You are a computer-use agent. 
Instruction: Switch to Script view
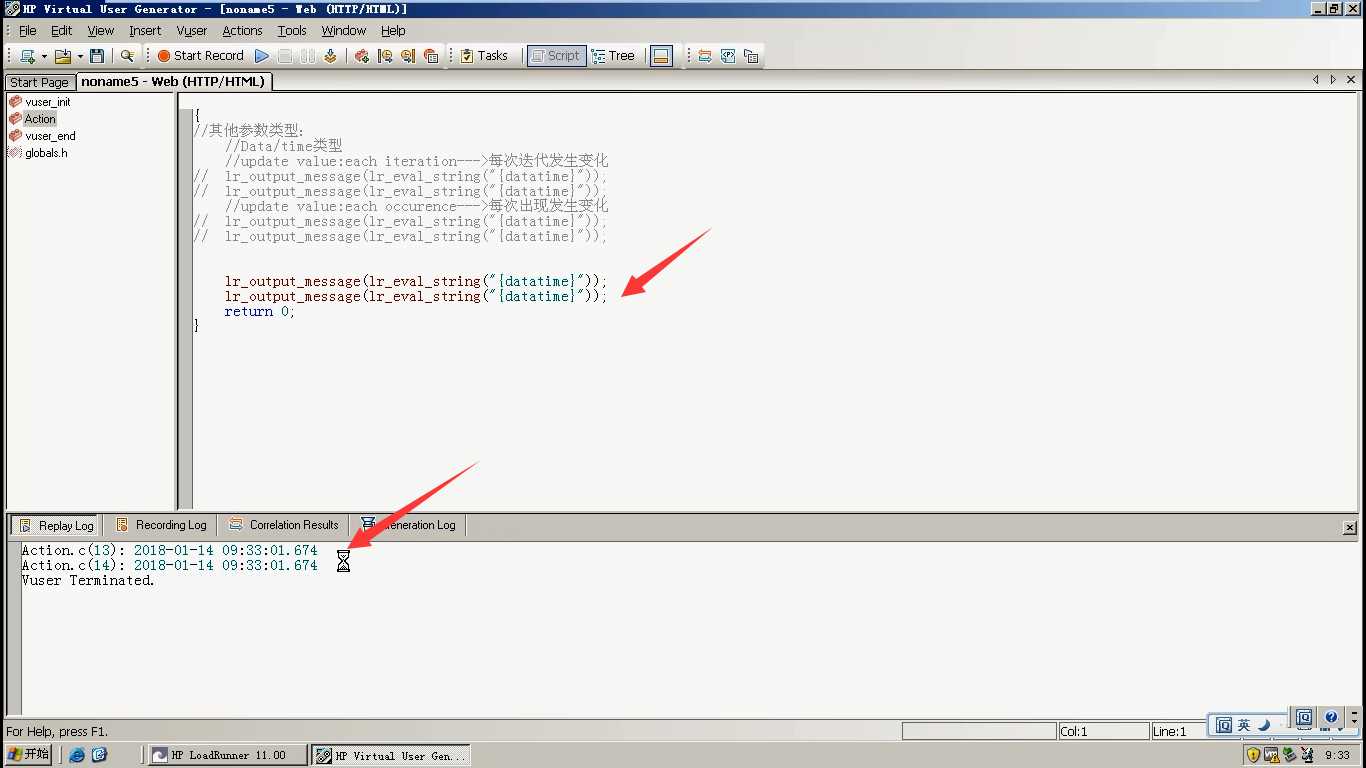tap(555, 56)
